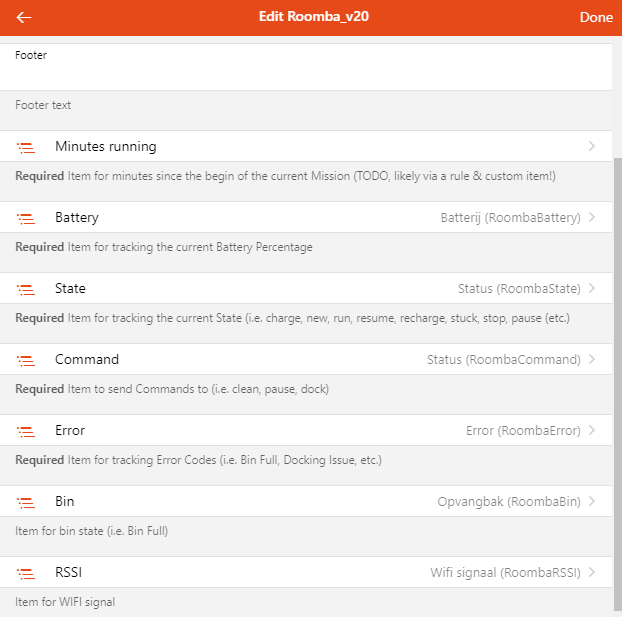Select the RSSI setting label
Image resolution: width=622 pixels, height=617 pixels.
(69, 573)
